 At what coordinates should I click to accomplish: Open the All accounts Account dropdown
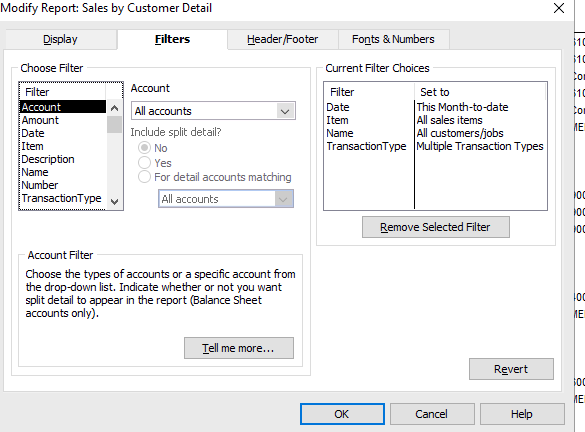[213, 111]
